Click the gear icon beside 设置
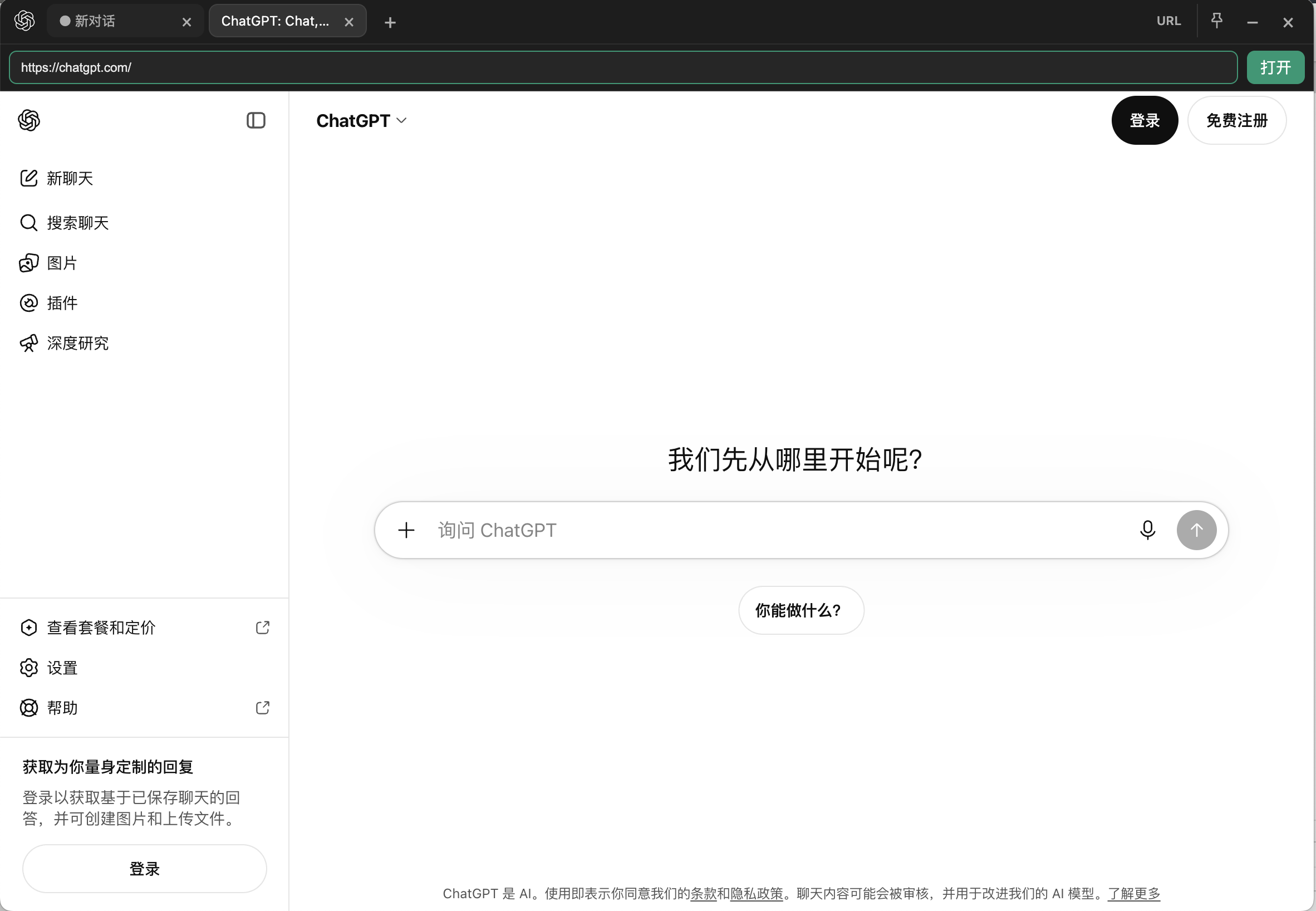Screen dimensions: 1316x911 (x=28, y=668)
